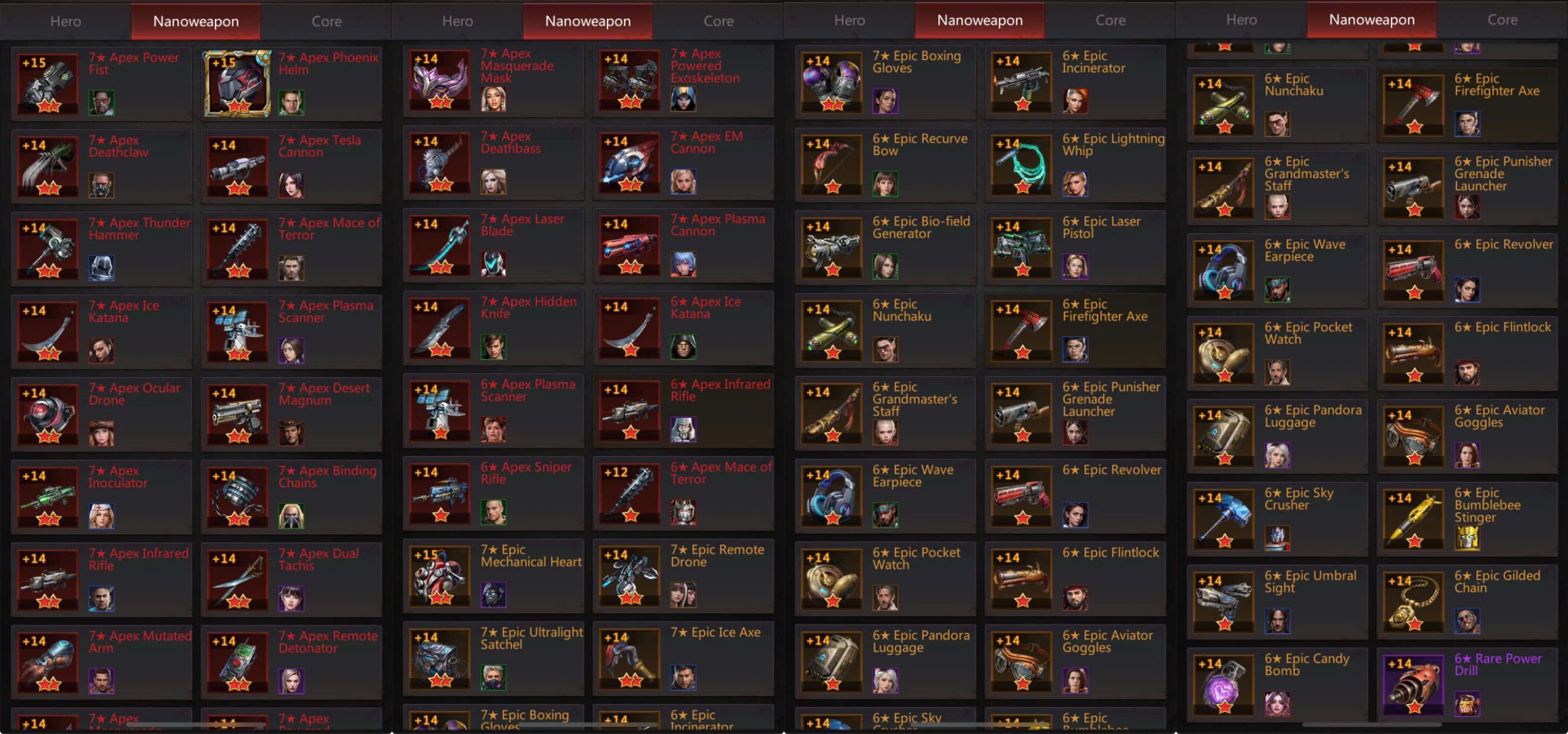
Task: Choose the 7★ Epic Mechanical Heart icon
Action: pos(440,577)
